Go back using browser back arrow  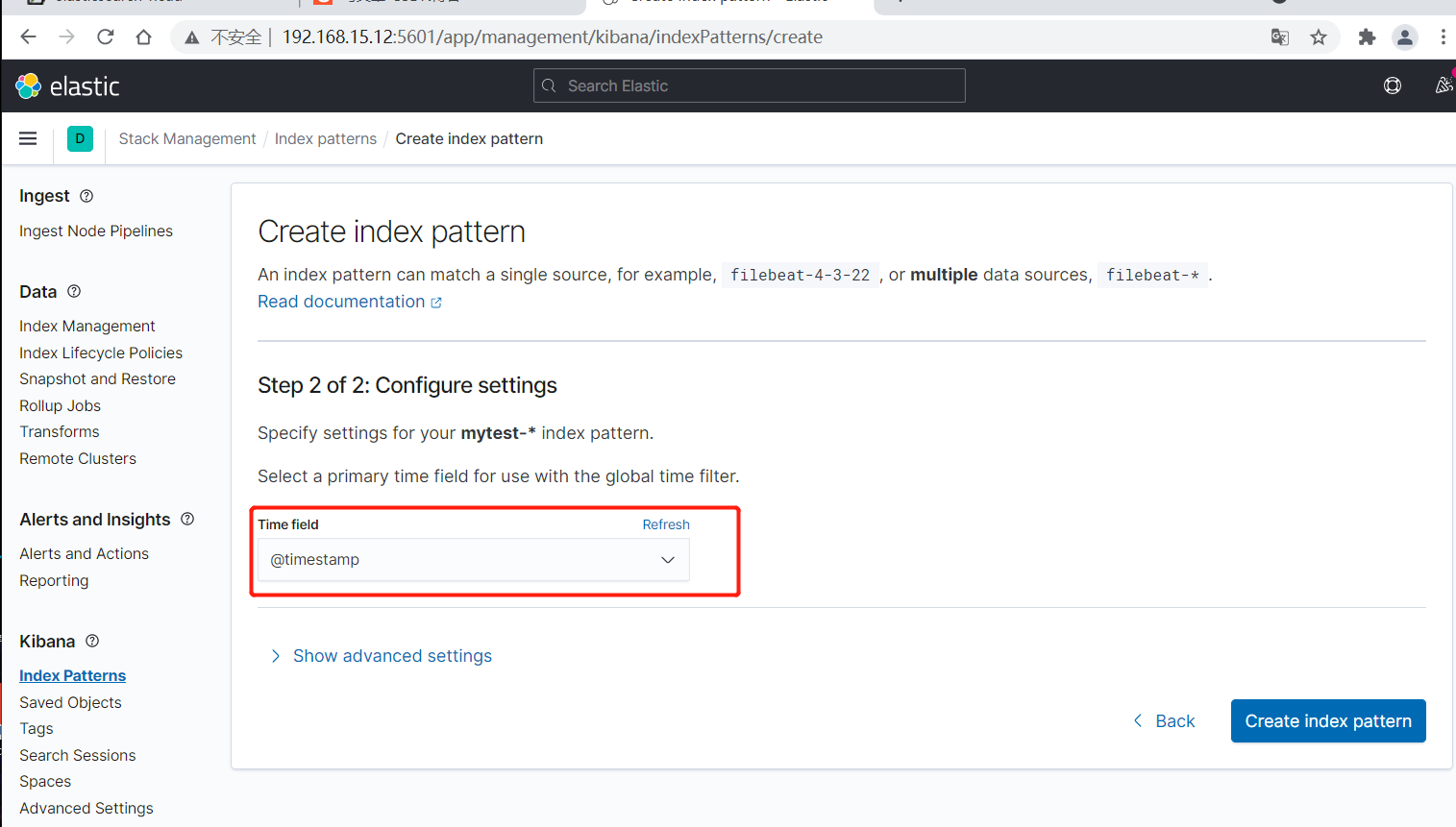coord(28,37)
